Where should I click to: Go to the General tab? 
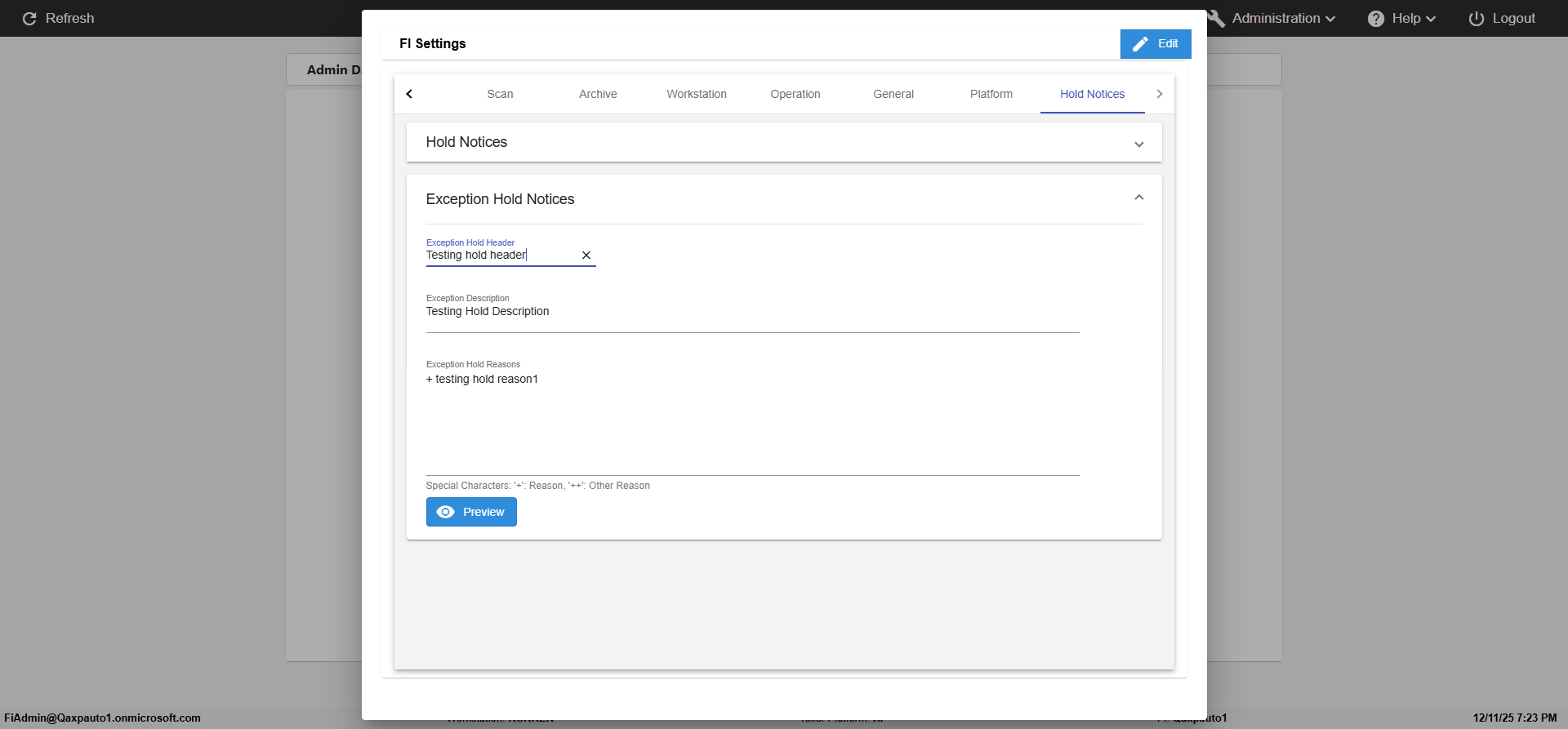[893, 95]
